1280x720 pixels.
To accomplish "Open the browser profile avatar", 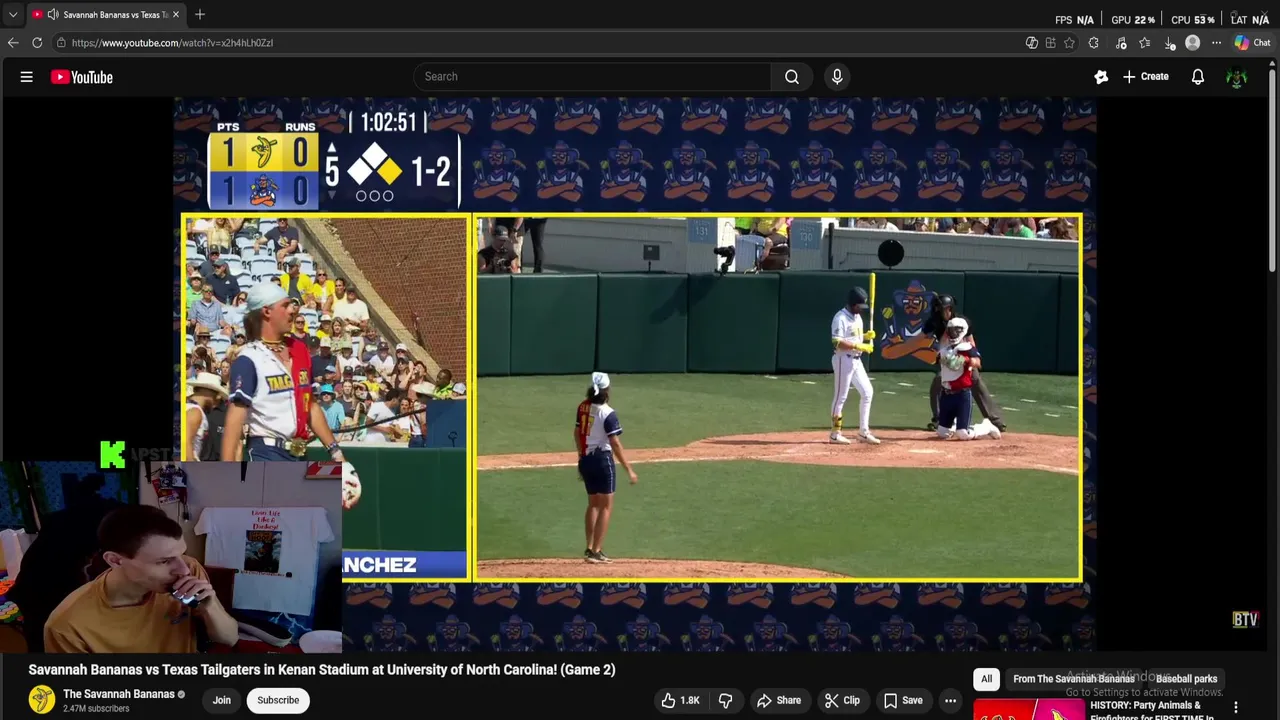I will pos(1192,43).
